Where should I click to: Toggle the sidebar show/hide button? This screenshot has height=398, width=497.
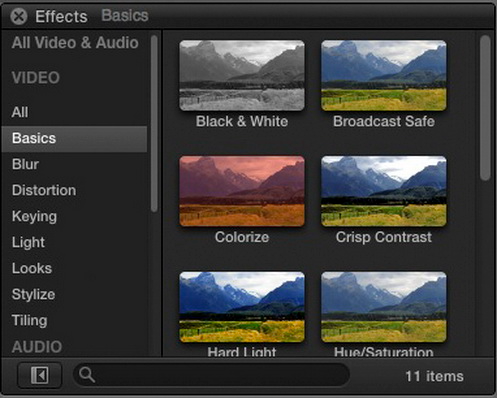(40, 375)
